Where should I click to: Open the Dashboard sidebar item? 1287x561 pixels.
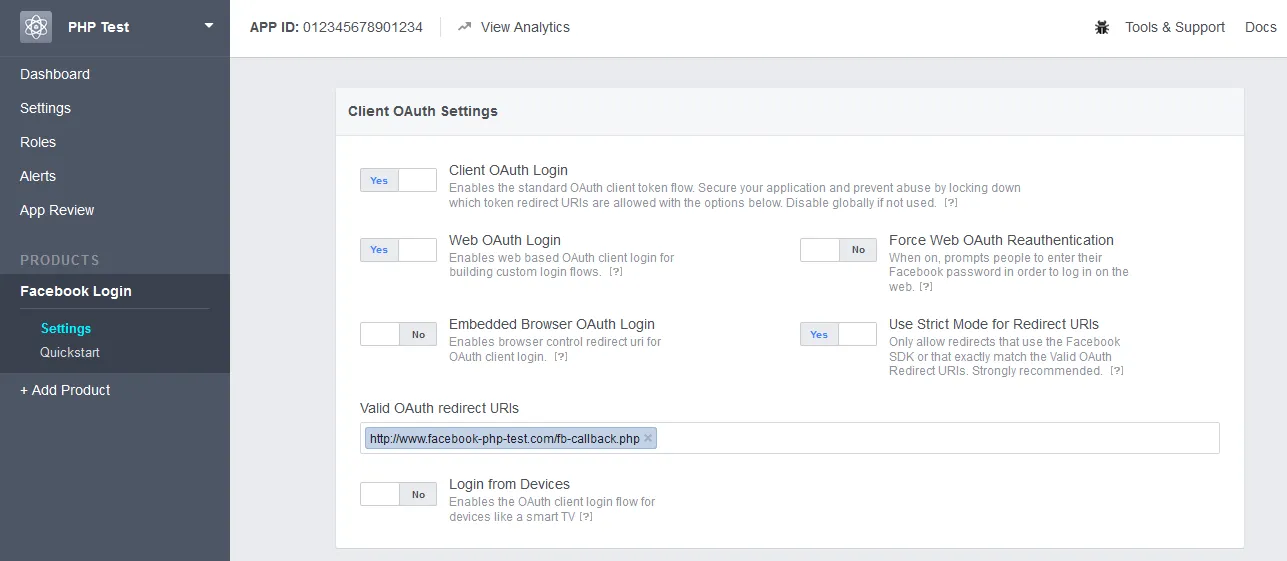coord(55,74)
